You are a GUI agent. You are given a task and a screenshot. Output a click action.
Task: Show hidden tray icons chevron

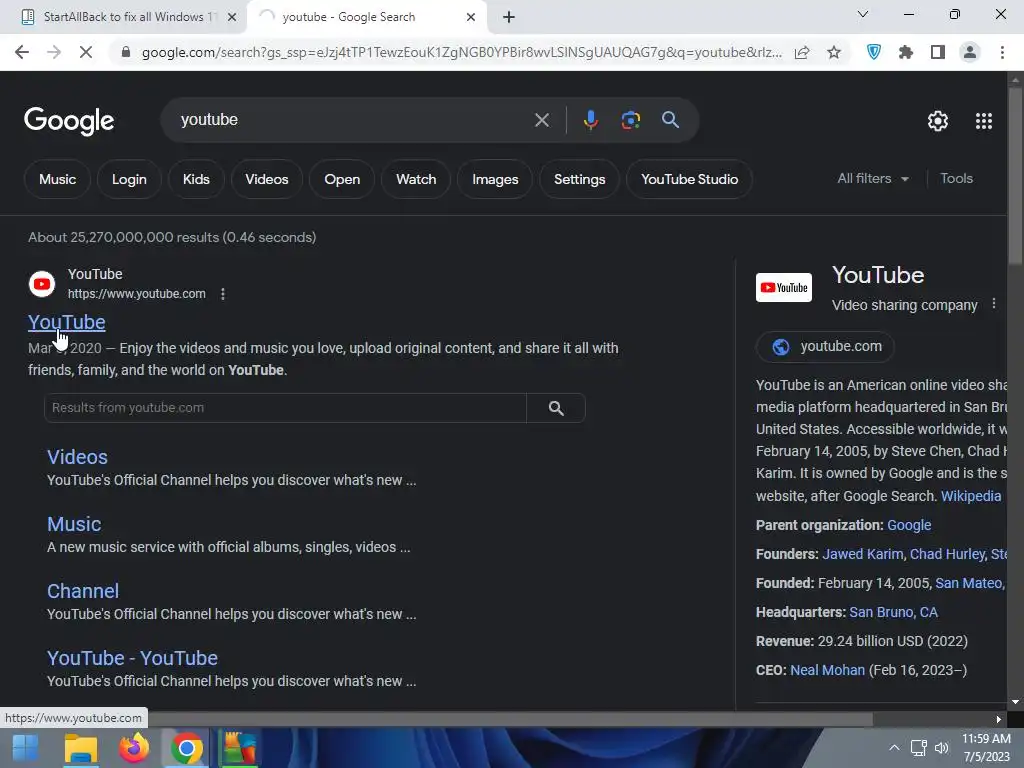tap(894, 748)
